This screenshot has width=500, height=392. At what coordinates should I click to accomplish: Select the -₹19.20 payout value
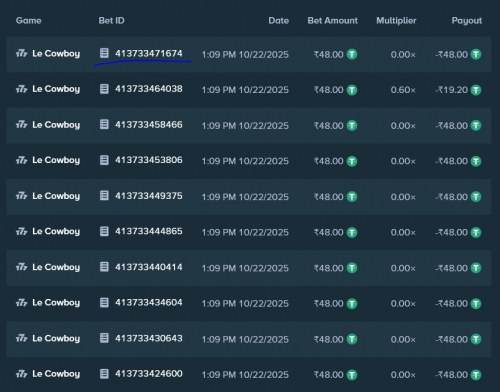(x=452, y=90)
